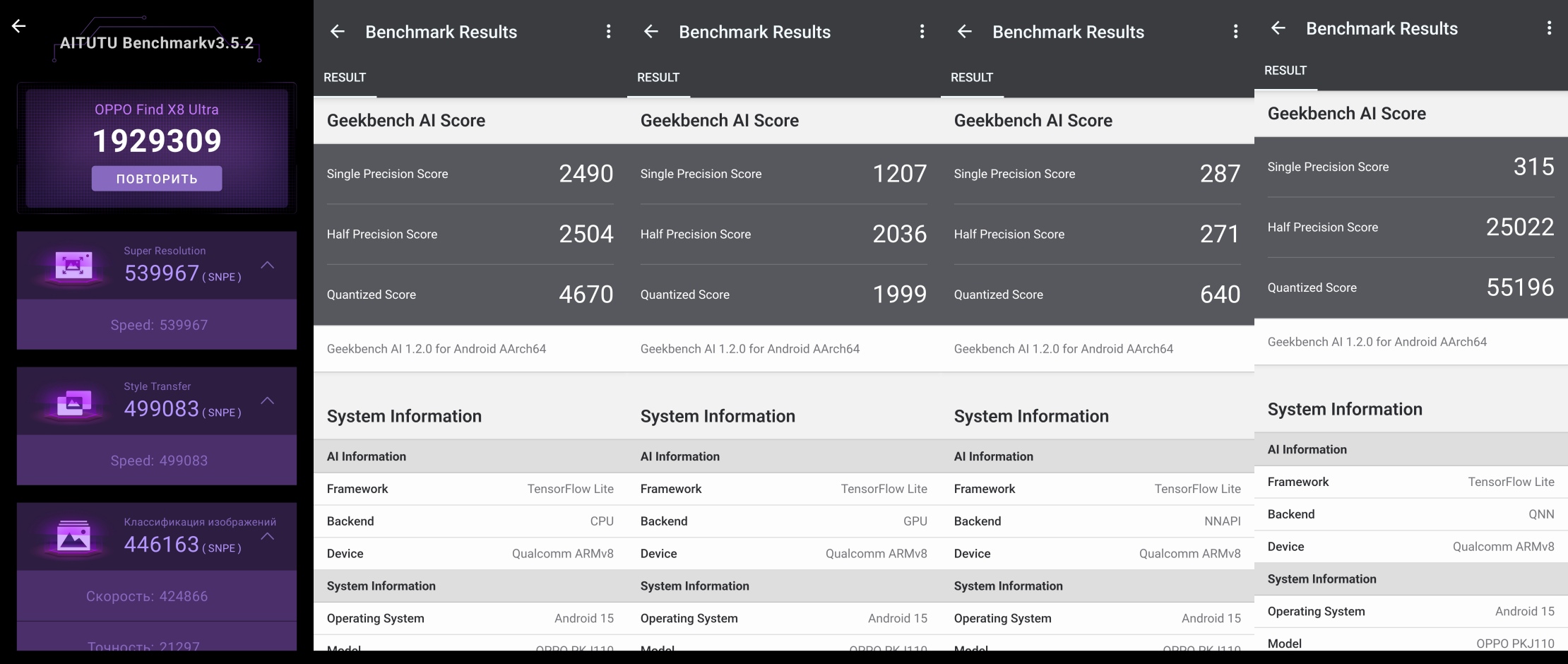Tap the ПОВТОРИТЬ button

(157, 179)
